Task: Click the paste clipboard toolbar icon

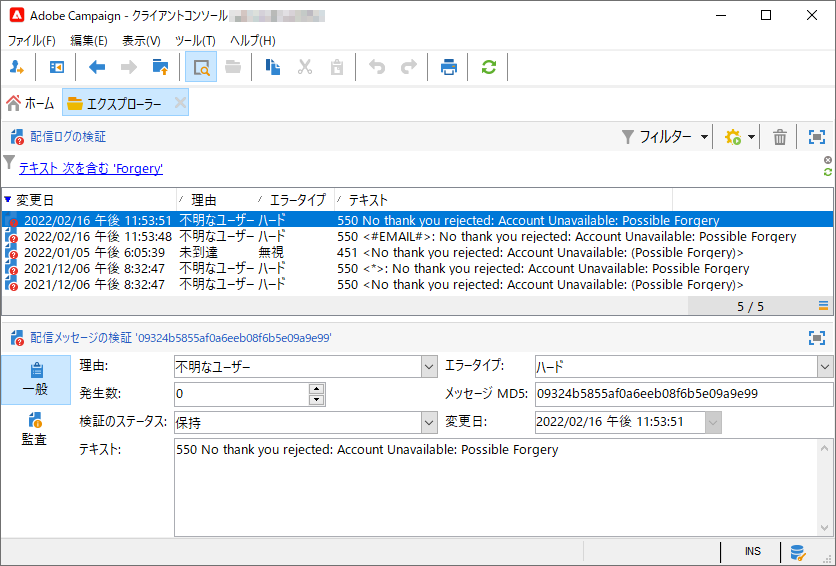Action: point(337,67)
